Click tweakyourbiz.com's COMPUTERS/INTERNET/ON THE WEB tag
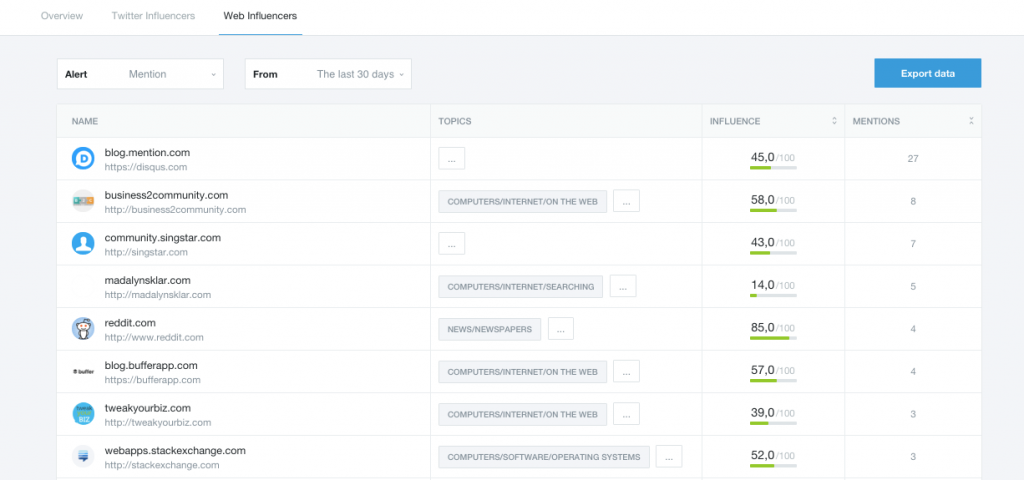 (522, 414)
